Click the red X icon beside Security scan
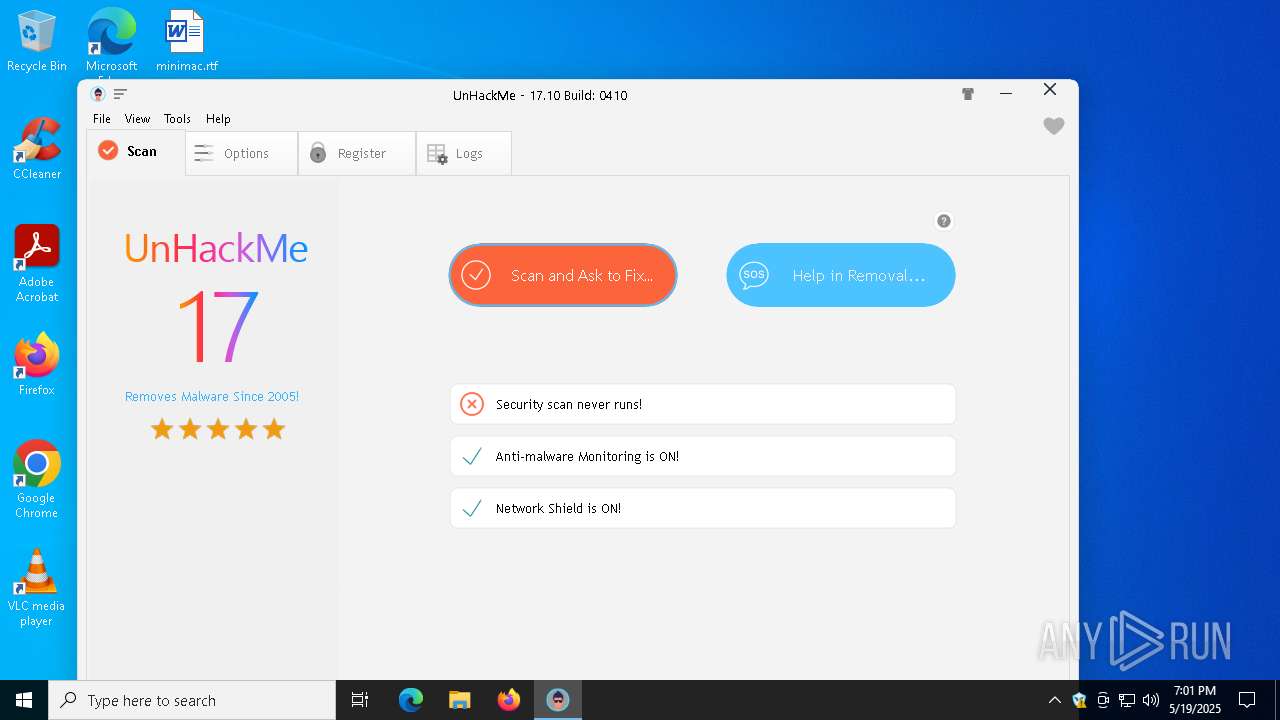 coord(472,404)
